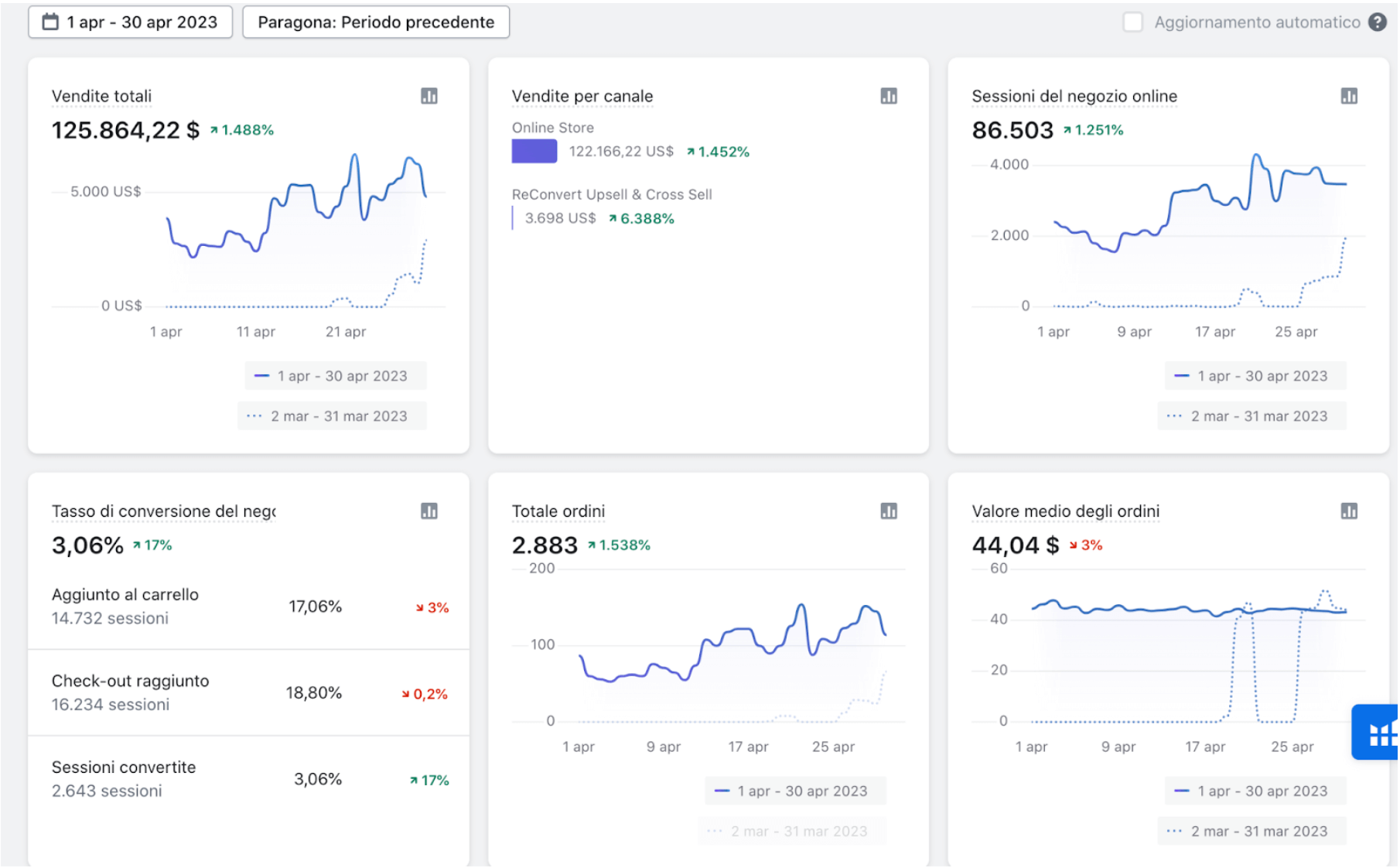Open report icon on Totale ordini card
This screenshot has width=1400, height=868.
(x=889, y=511)
